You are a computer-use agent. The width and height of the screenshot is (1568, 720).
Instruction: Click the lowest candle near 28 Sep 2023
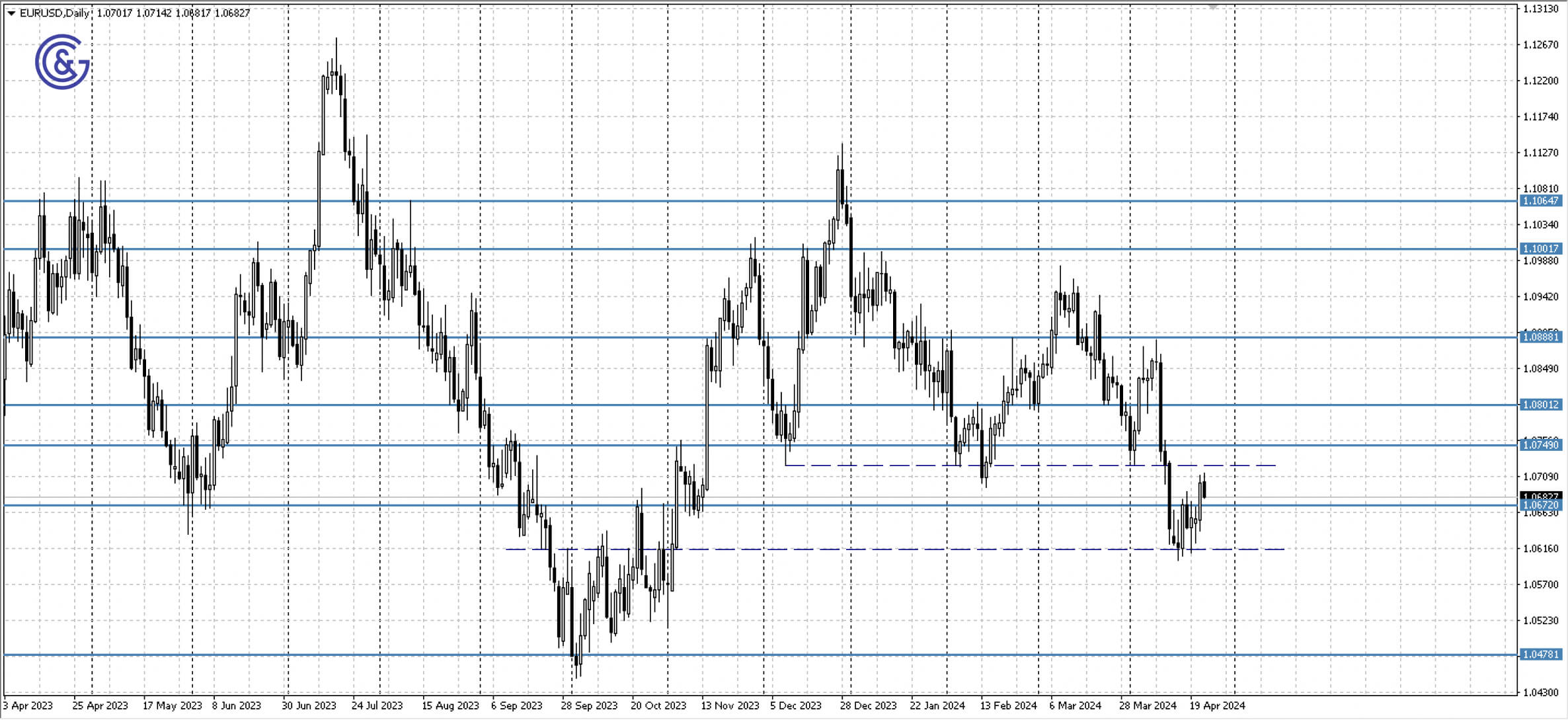(x=577, y=661)
